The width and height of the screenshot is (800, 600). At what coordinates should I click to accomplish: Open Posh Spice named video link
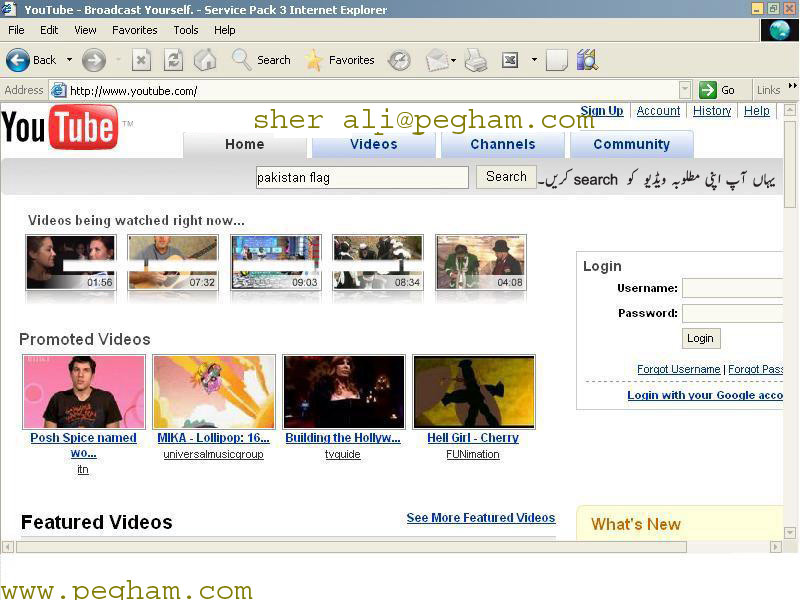pos(83,445)
